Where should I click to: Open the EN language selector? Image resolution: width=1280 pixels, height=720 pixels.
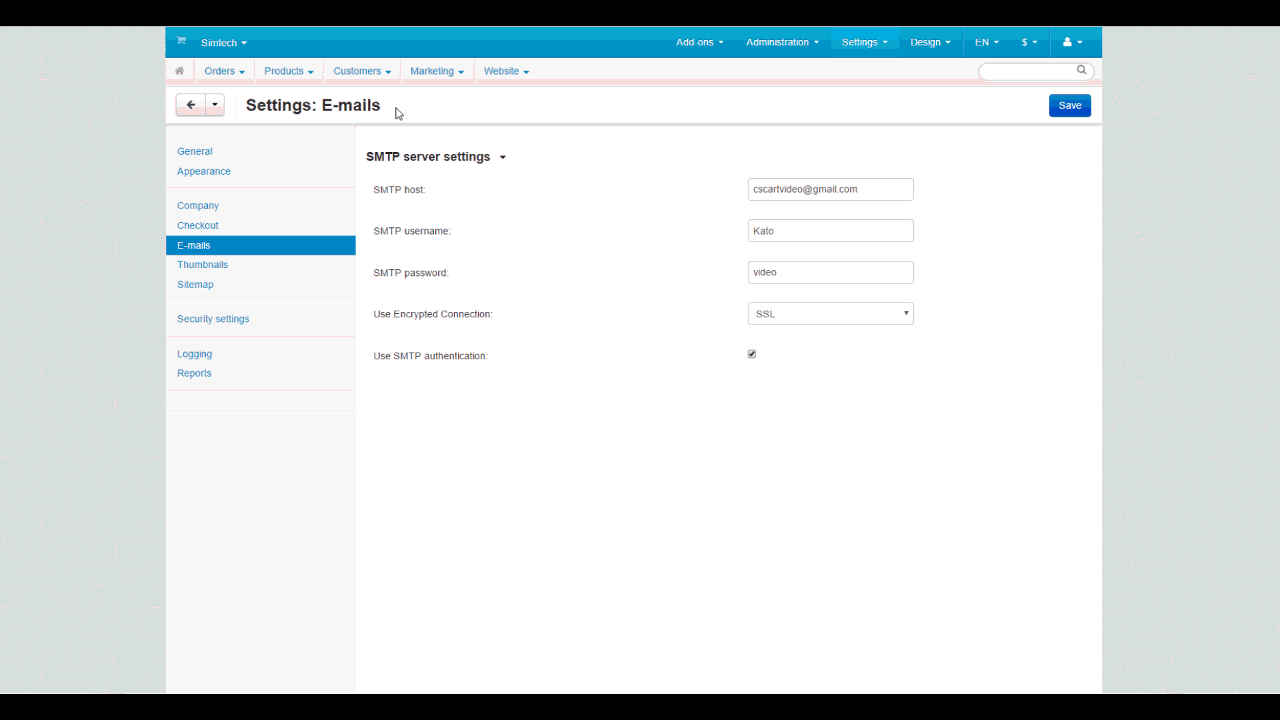[986, 42]
